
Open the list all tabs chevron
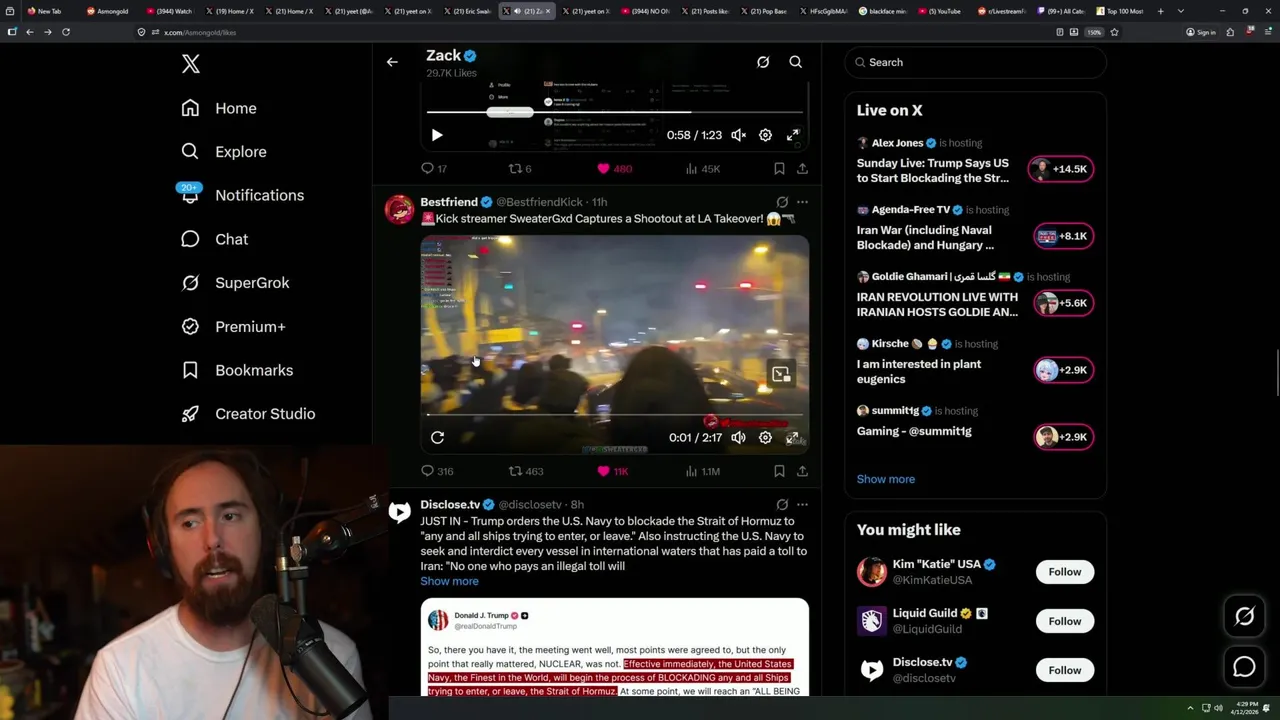[1181, 11]
